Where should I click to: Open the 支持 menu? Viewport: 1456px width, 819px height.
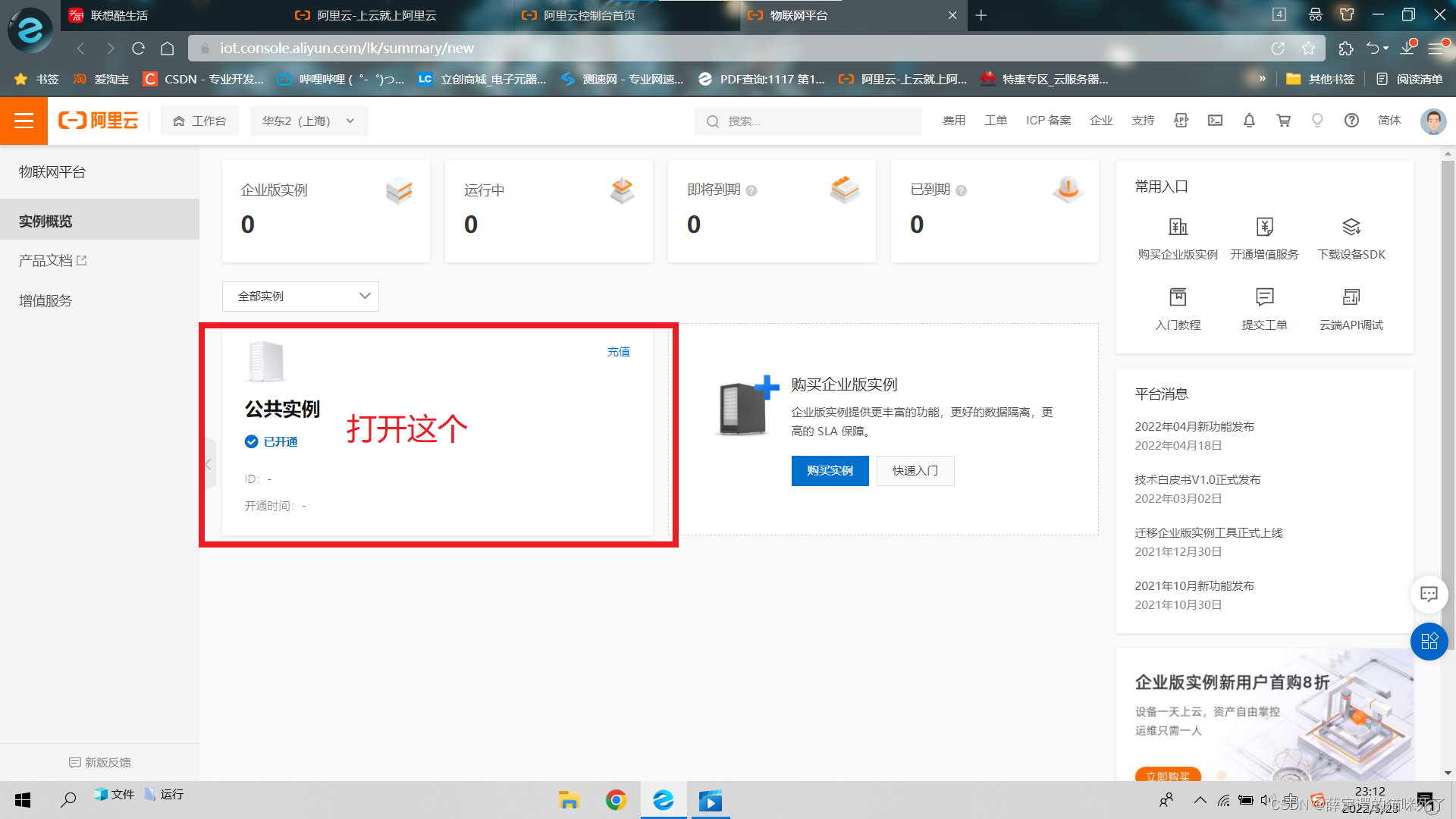point(1143,121)
